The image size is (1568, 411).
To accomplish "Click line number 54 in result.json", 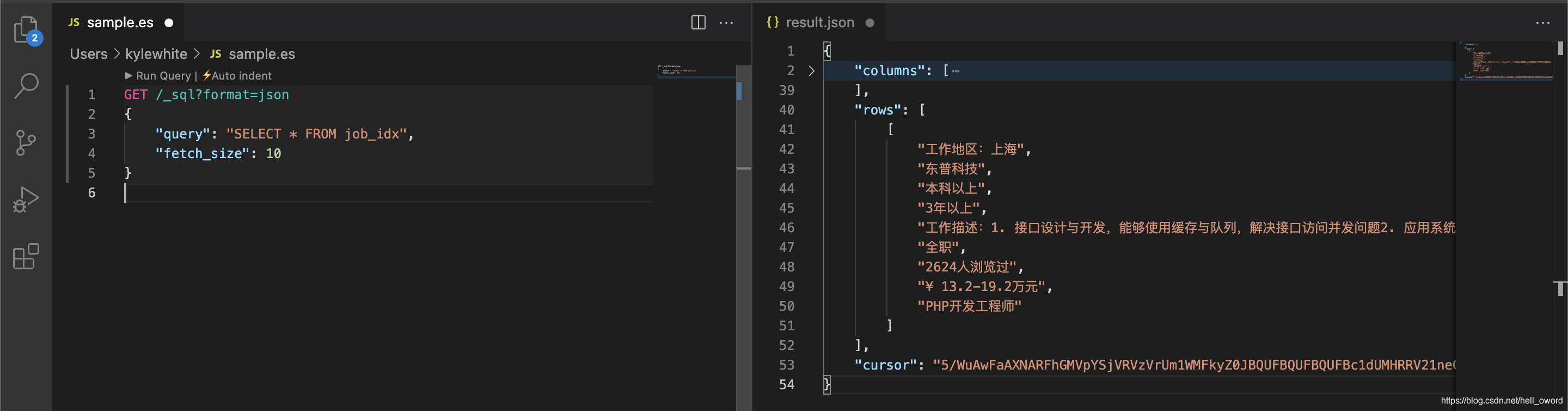I will click(786, 385).
